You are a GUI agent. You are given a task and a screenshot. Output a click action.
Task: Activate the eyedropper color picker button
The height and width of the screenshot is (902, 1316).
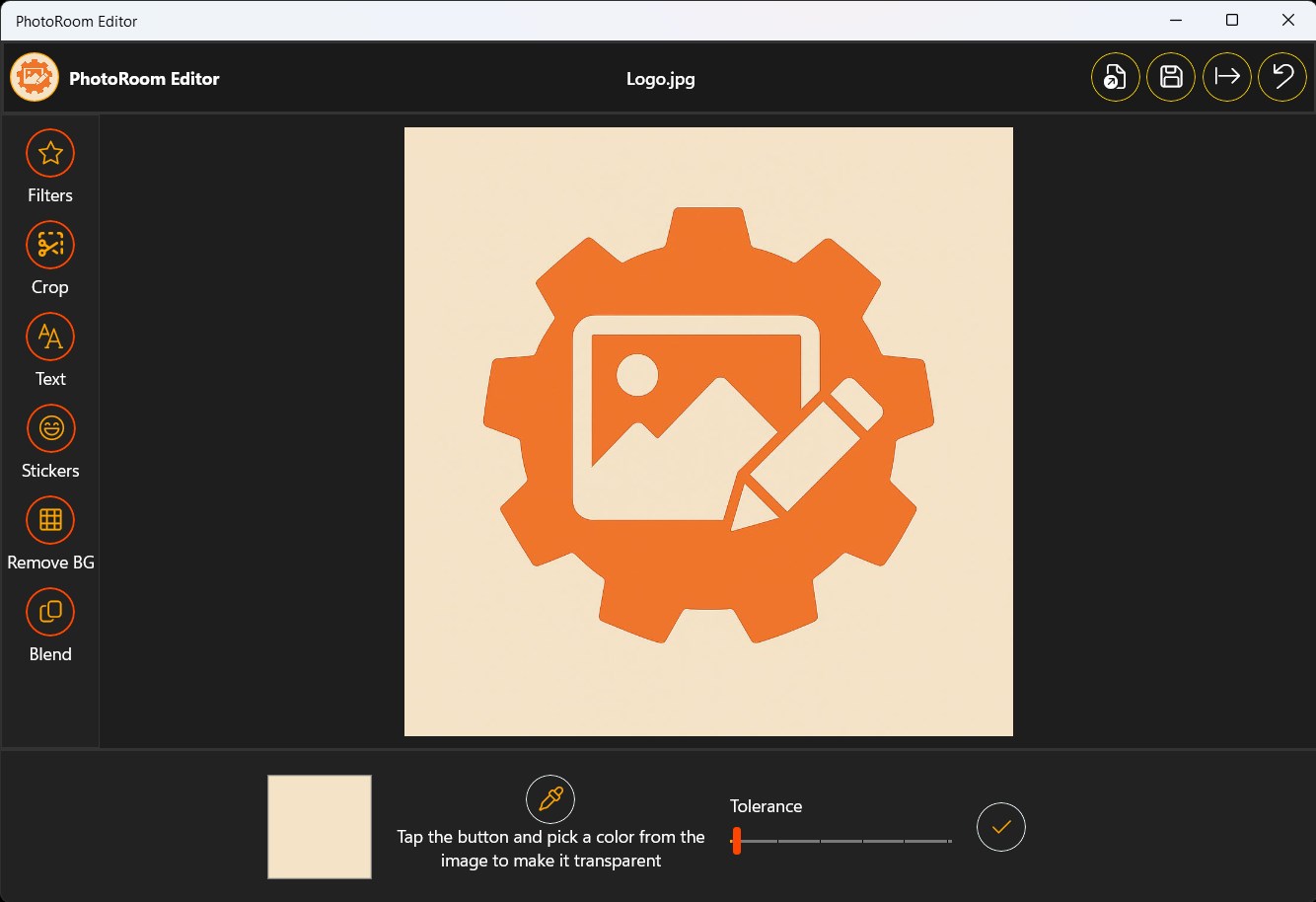[550, 799]
